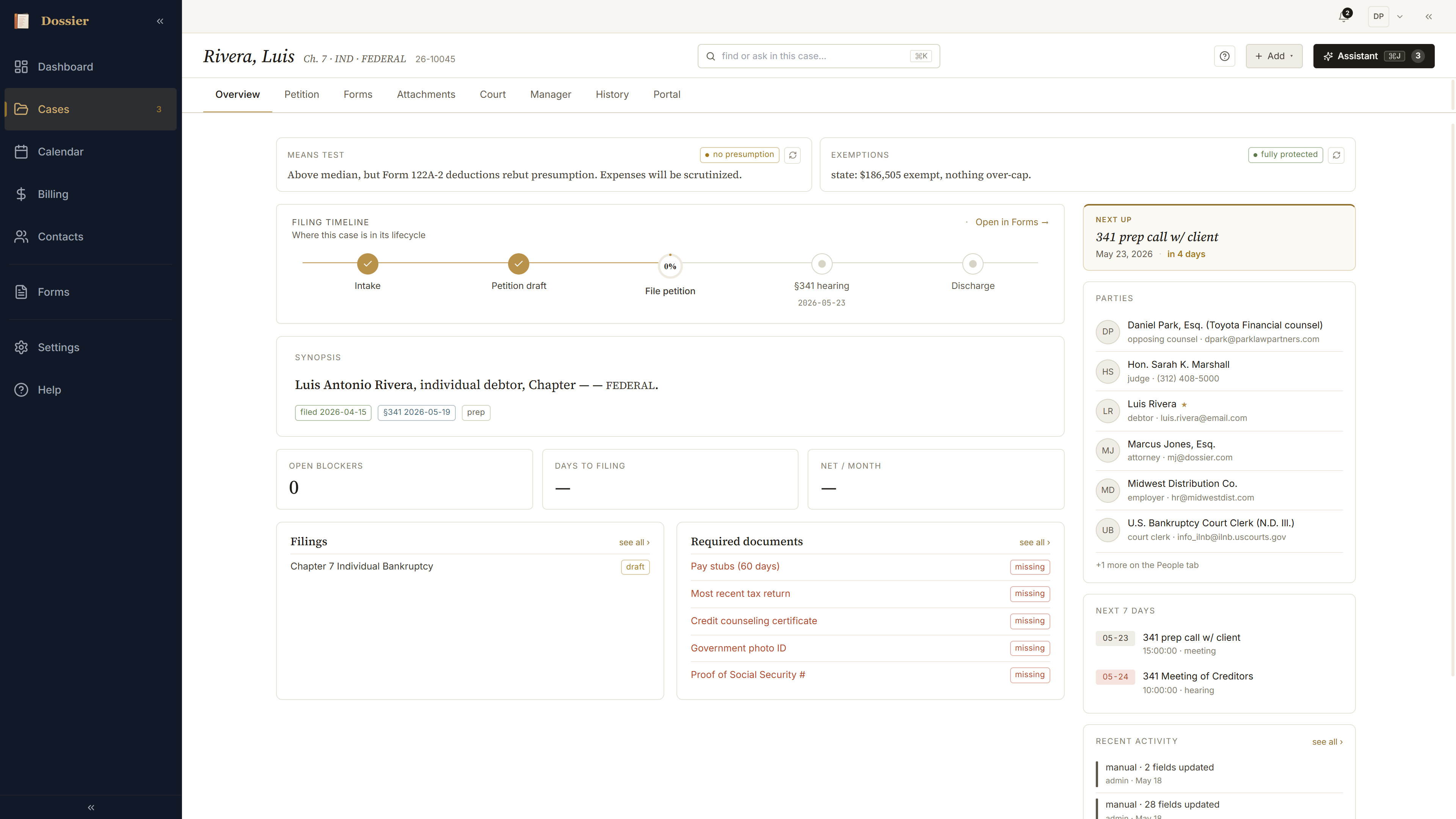Open Billing dollar icon in sidebar
Image resolution: width=1456 pixels, height=819 pixels.
[x=22, y=194]
